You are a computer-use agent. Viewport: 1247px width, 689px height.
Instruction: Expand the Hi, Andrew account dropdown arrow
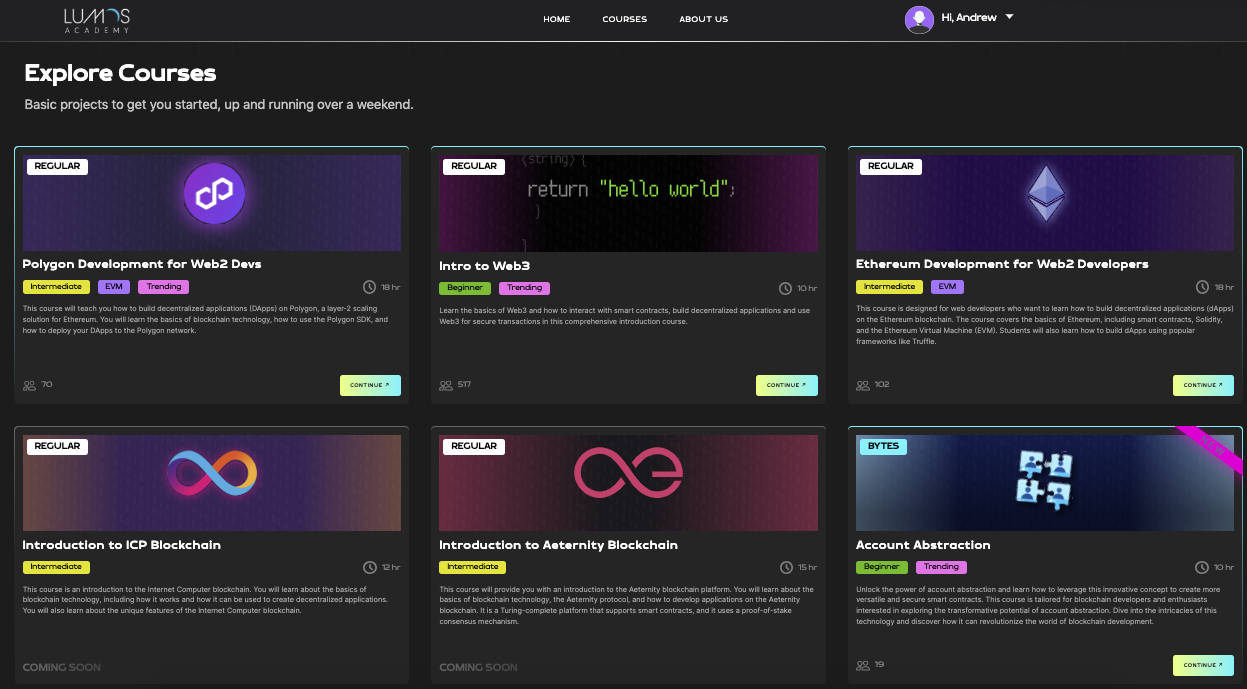(x=1009, y=17)
